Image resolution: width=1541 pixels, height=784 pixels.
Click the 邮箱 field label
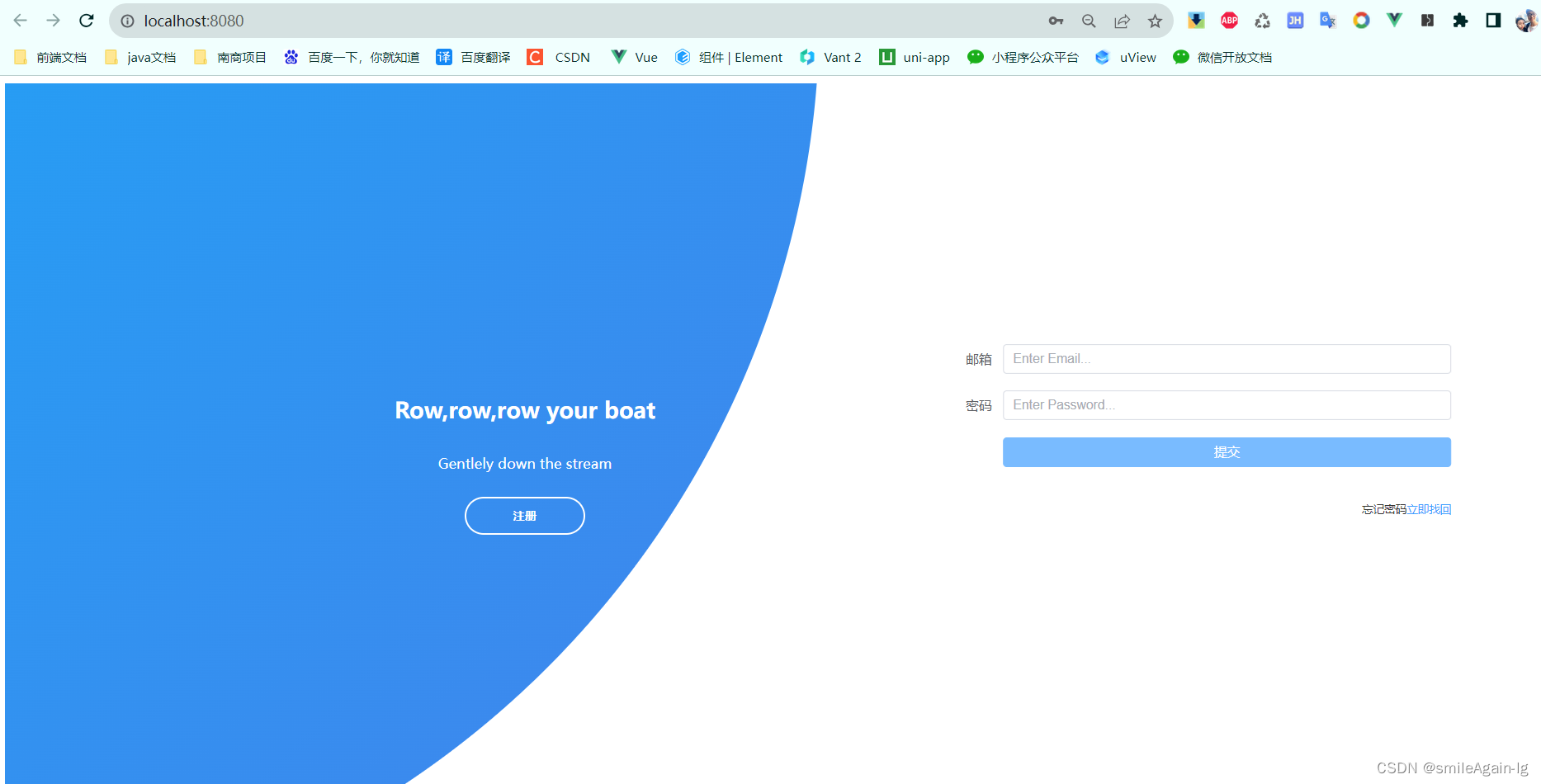pyautogui.click(x=979, y=359)
